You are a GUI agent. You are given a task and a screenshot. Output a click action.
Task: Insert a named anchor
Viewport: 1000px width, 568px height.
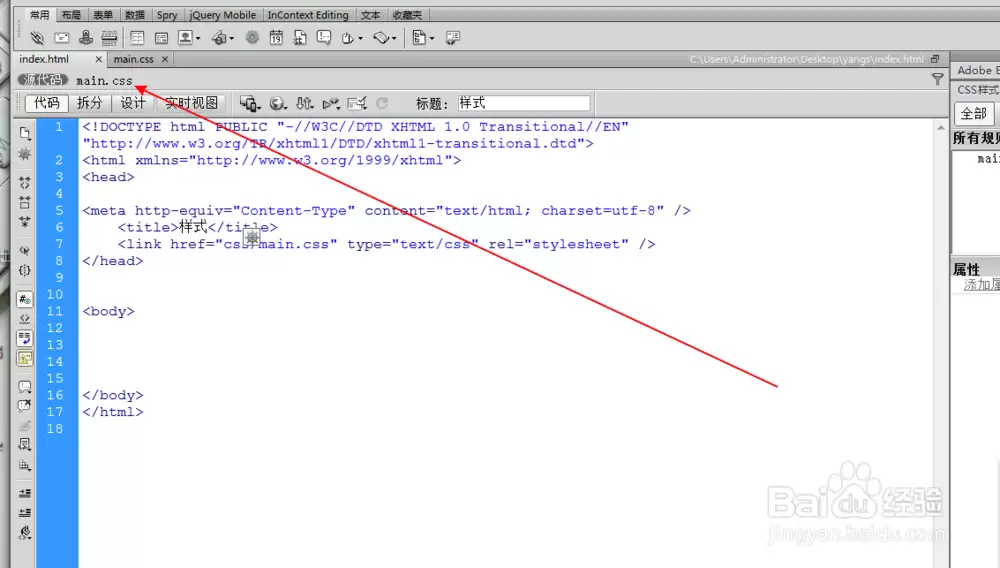point(85,38)
